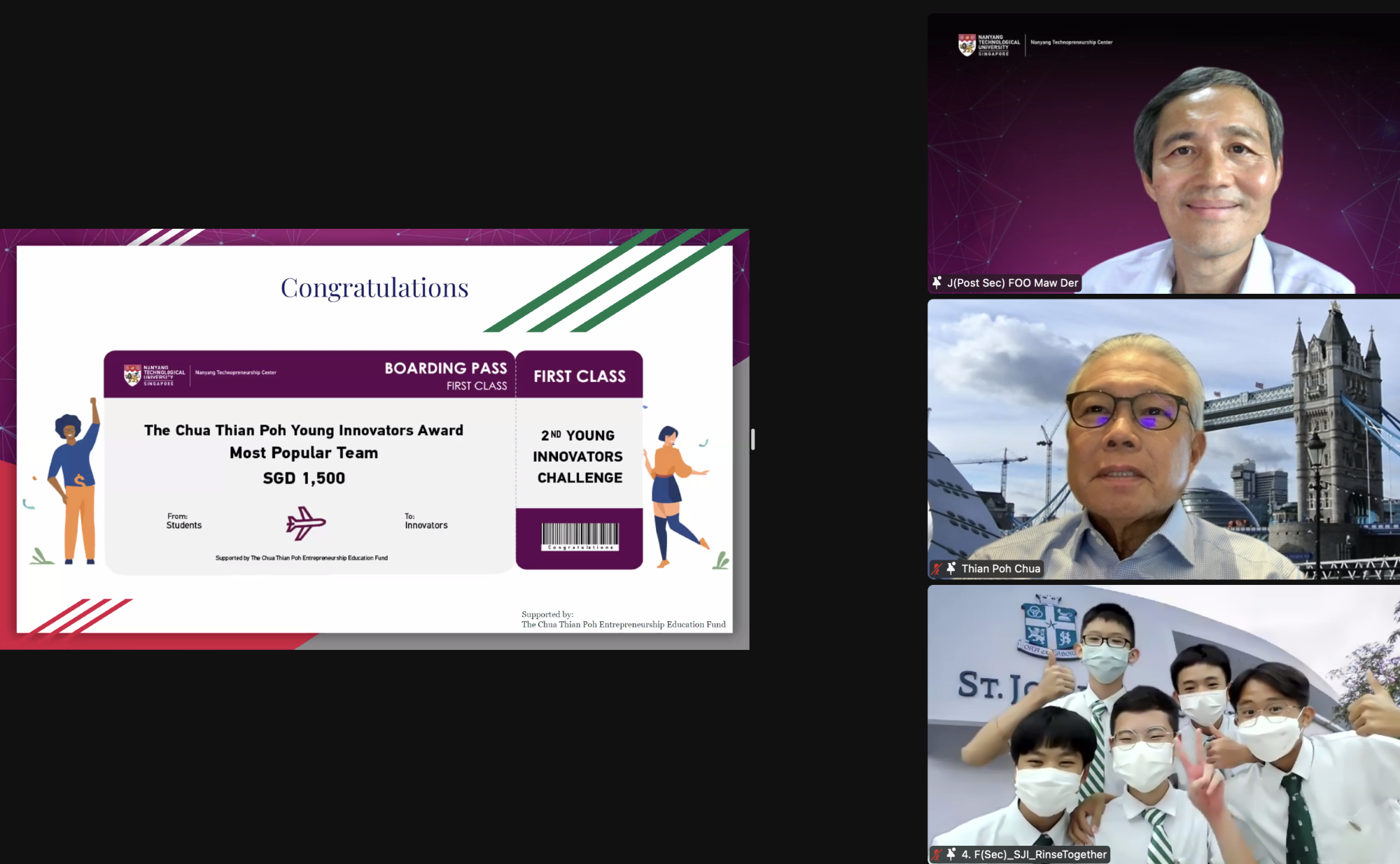Click the Supported by Entrepreneurship Education Fund footer

tap(623, 620)
